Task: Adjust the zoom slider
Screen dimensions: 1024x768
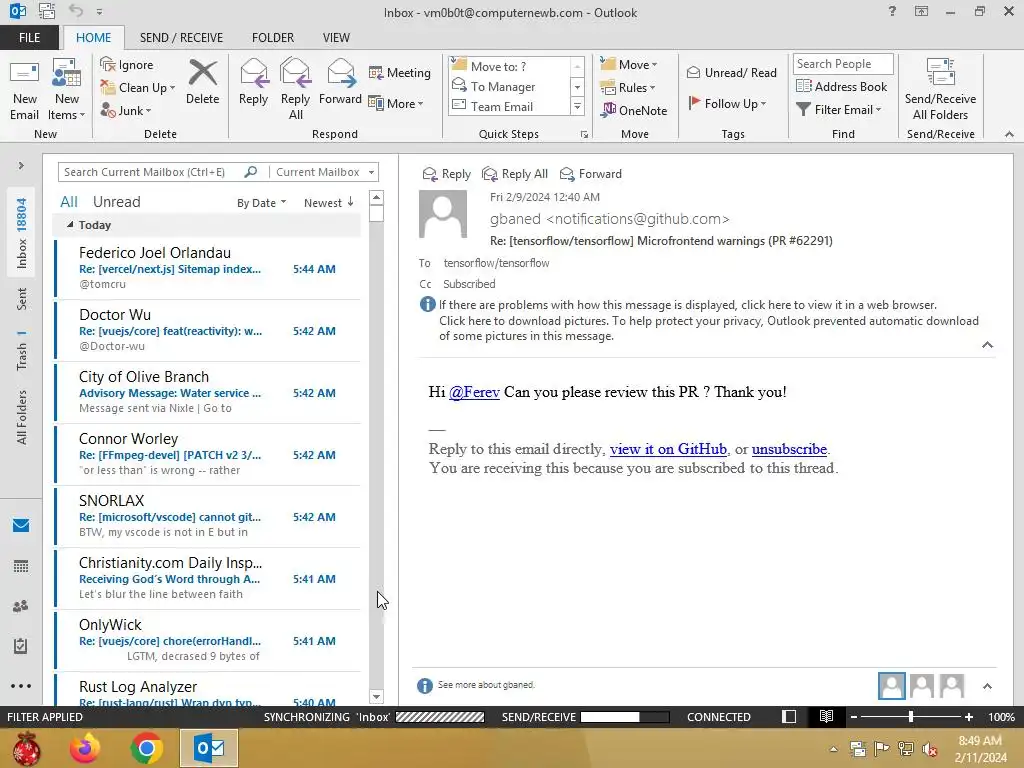Action: coord(910,716)
